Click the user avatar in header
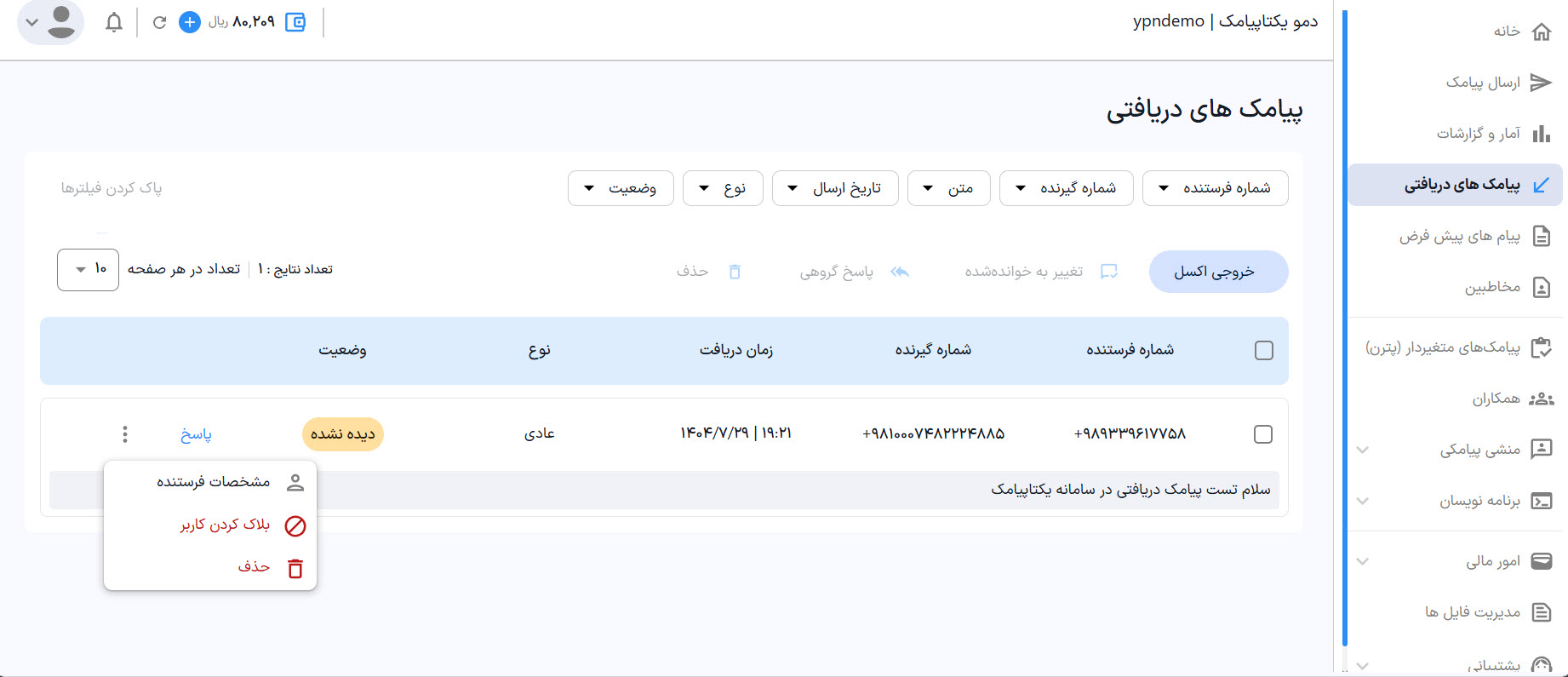1568x677 pixels. point(60,22)
